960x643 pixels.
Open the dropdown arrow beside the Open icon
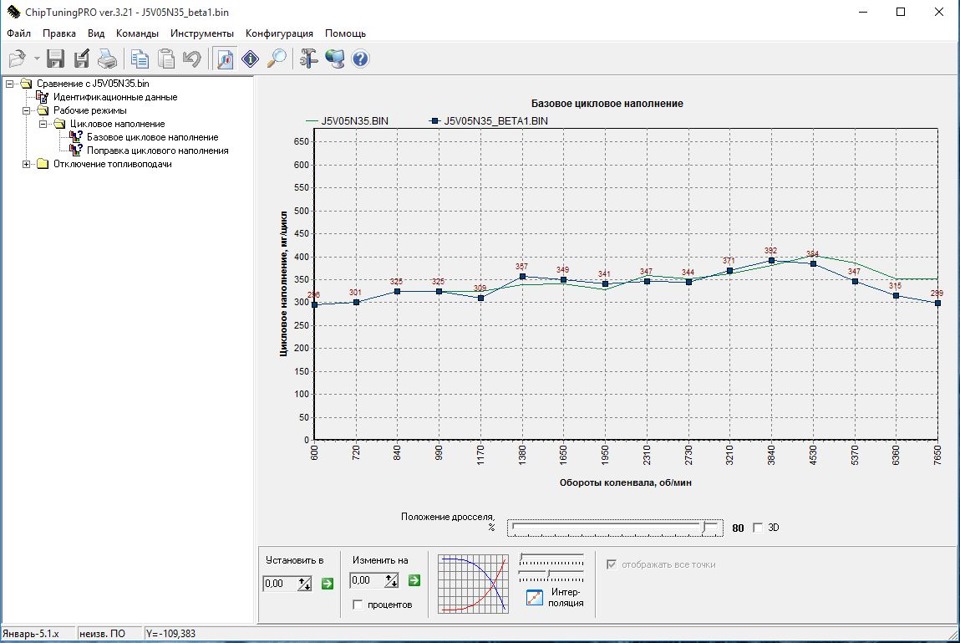click(36, 60)
